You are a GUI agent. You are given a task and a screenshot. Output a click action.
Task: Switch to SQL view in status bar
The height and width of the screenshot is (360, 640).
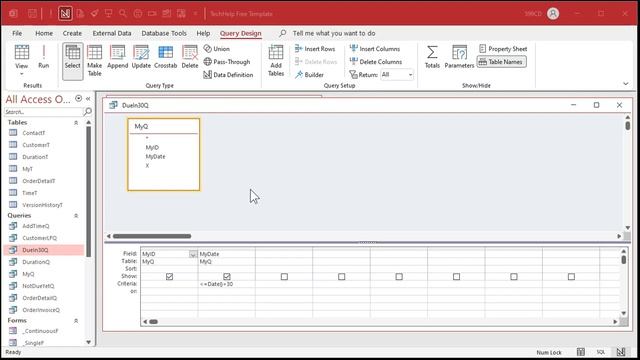point(600,352)
